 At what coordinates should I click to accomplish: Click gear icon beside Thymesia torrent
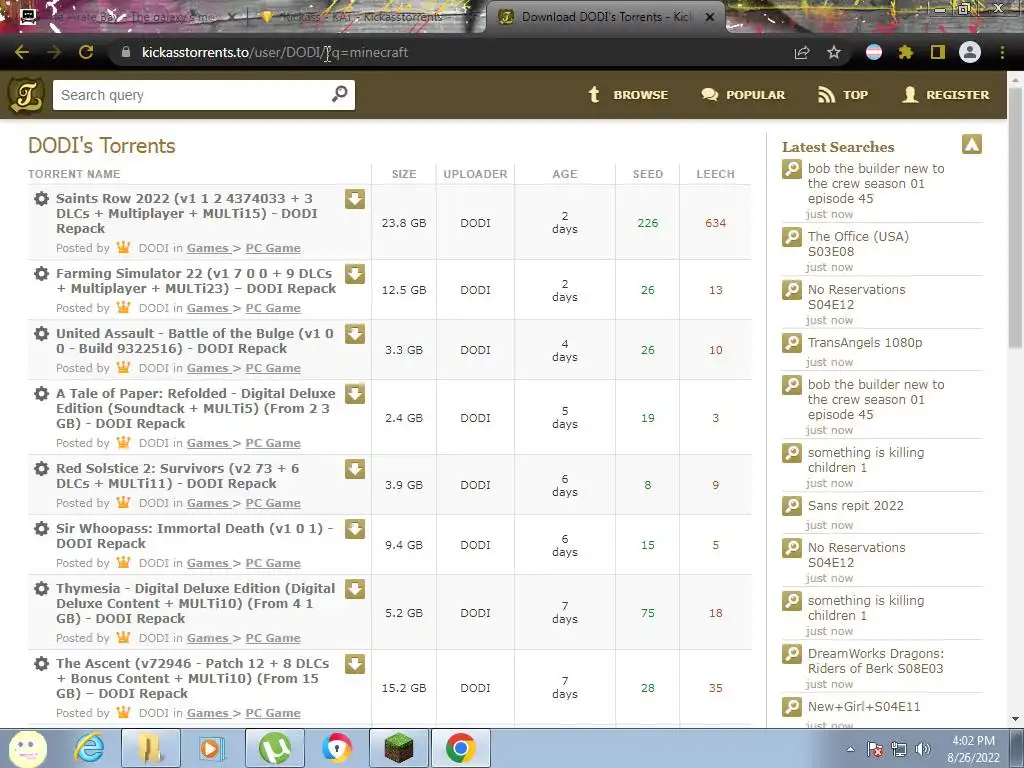pyautogui.click(x=41, y=589)
